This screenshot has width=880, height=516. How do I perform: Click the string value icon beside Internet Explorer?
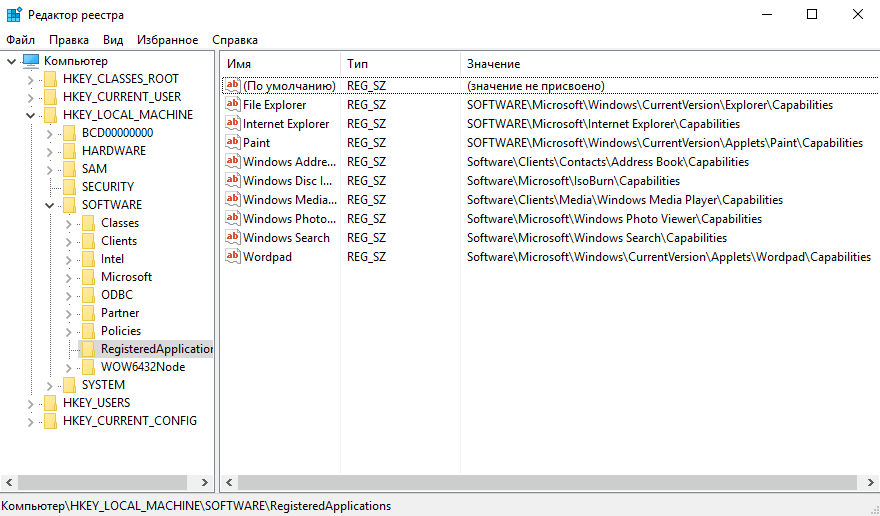pyautogui.click(x=232, y=123)
